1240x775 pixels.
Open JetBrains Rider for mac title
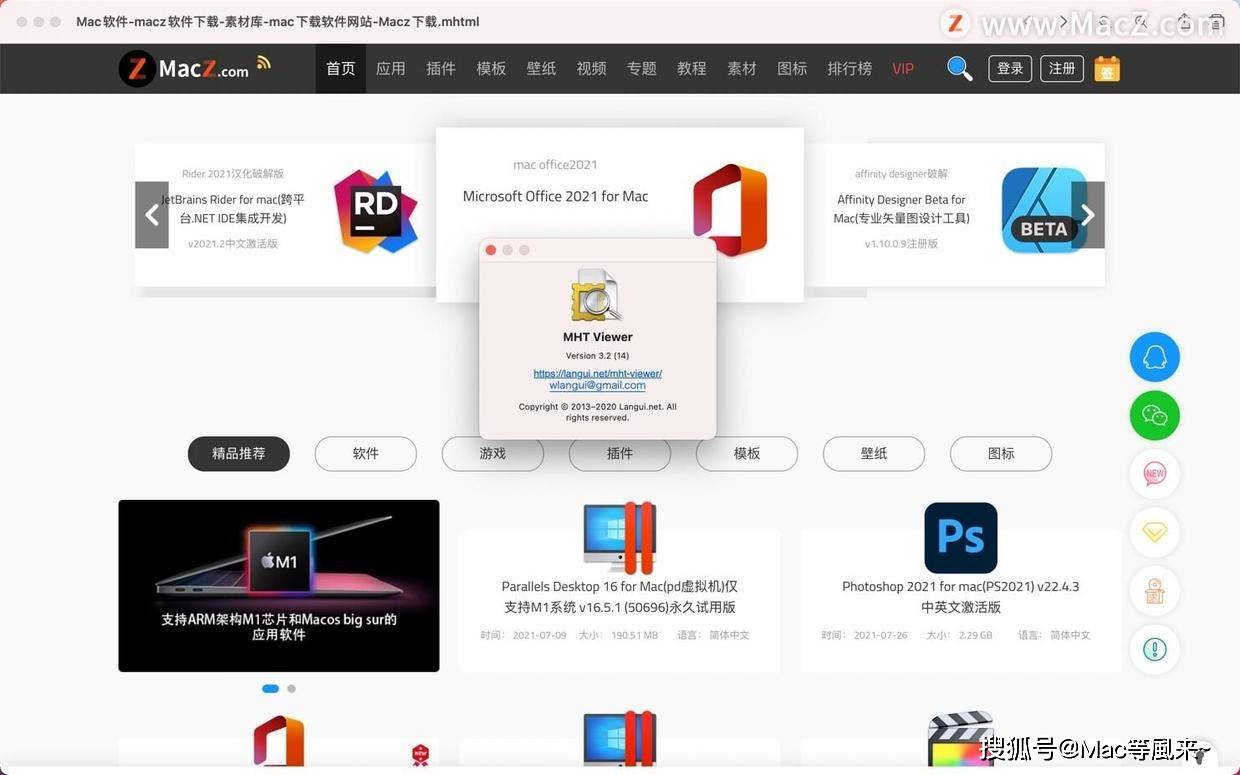click(x=233, y=209)
